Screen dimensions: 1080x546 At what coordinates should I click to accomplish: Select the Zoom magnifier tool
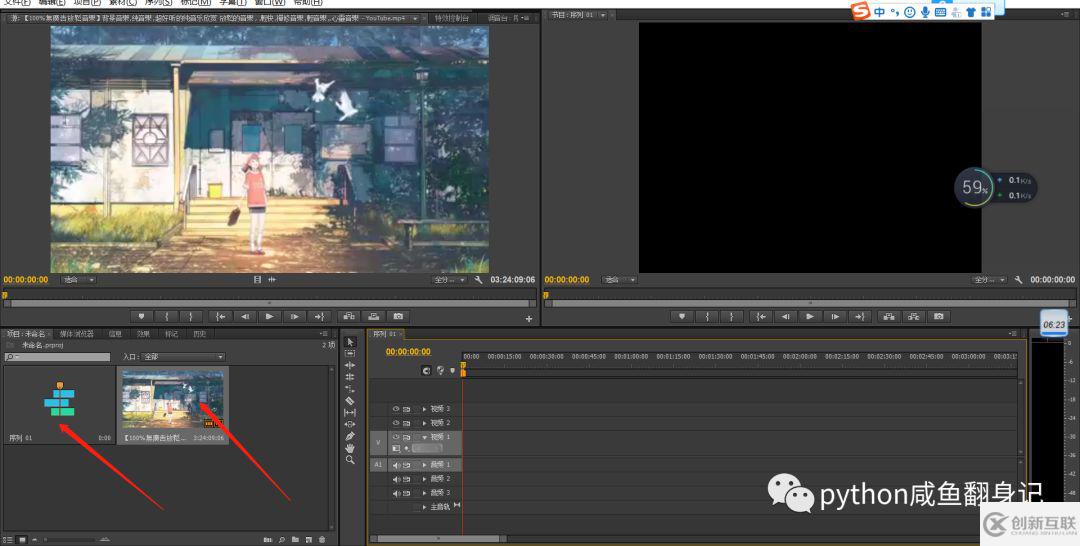tap(349, 460)
